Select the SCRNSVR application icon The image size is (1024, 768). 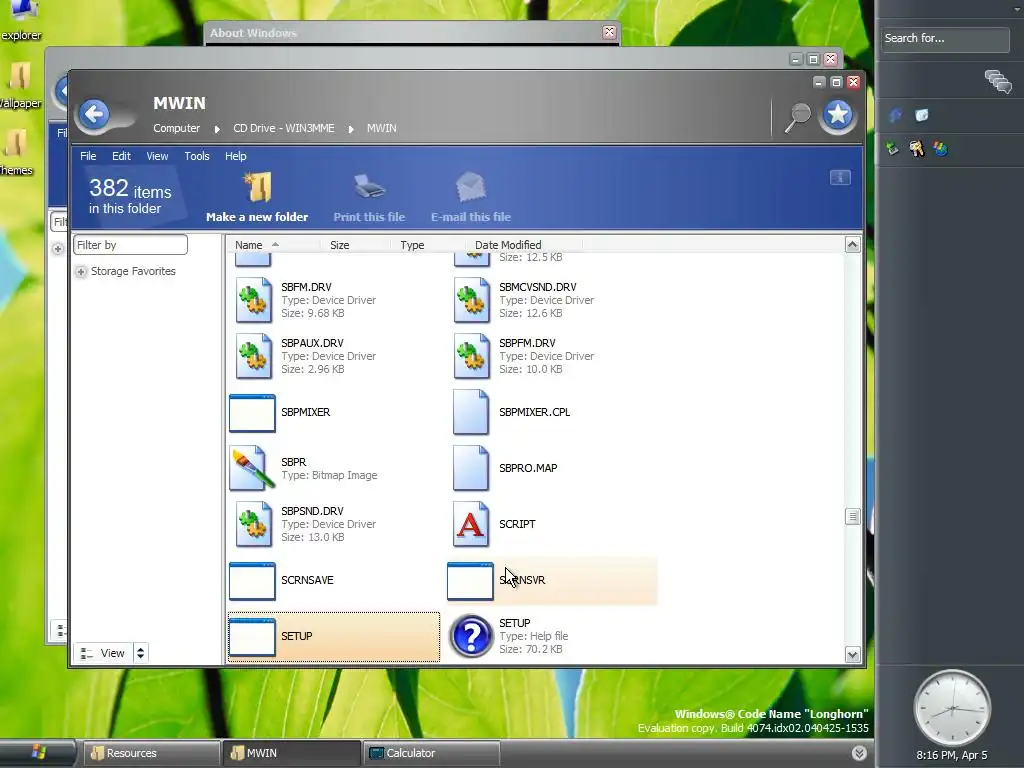click(x=470, y=581)
